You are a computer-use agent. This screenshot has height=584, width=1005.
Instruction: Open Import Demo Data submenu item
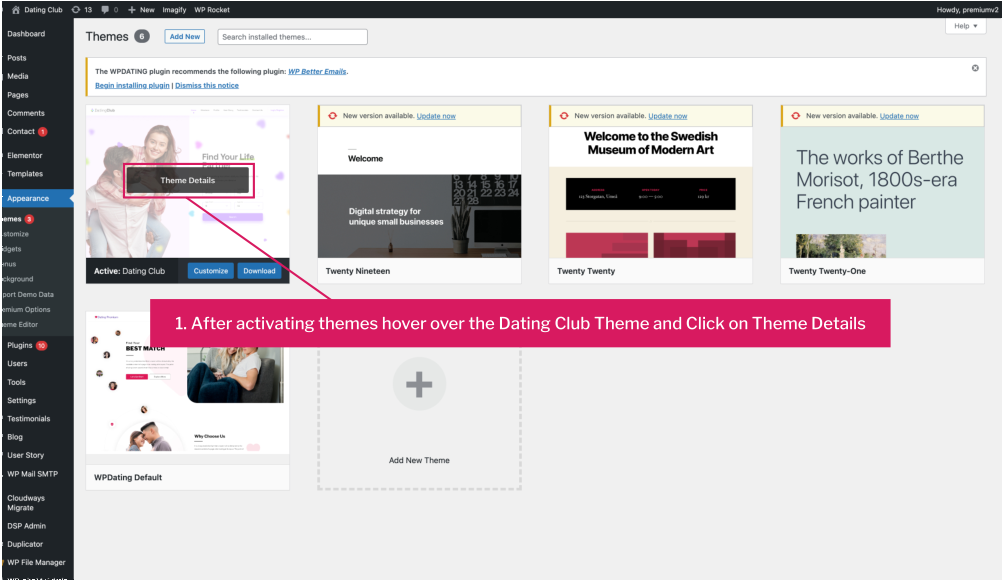28,295
